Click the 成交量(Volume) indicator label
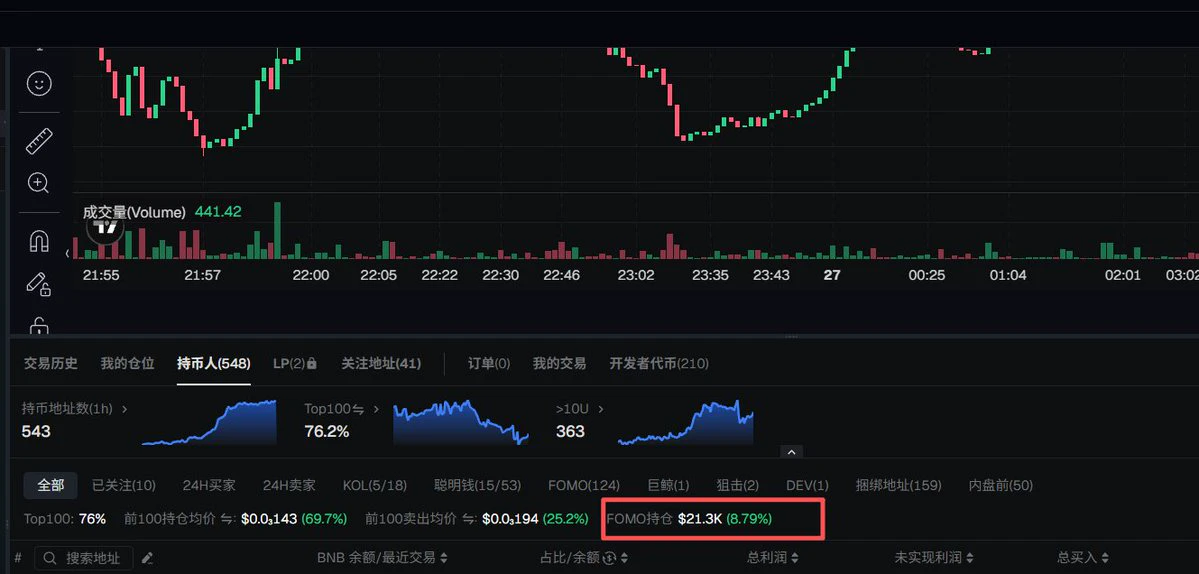 tap(134, 212)
